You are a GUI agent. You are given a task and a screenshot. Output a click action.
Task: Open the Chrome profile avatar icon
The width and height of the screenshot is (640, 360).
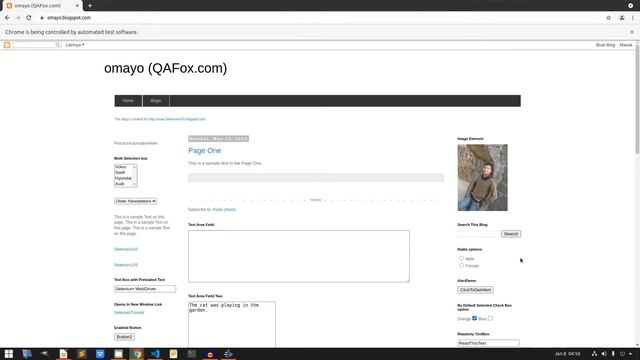pyautogui.click(x=622, y=18)
